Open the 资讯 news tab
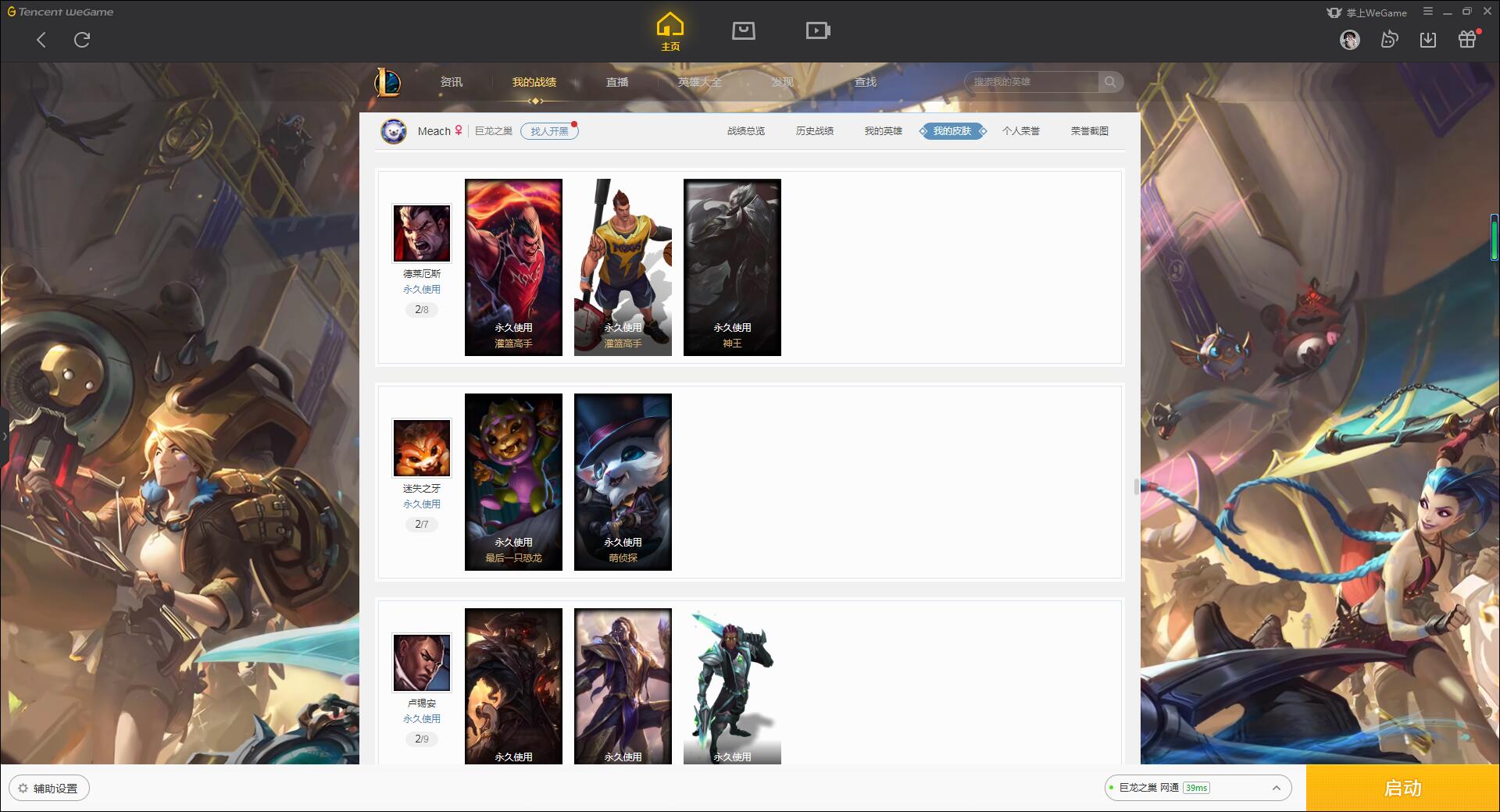Screen dimensions: 1500x812 (451, 82)
